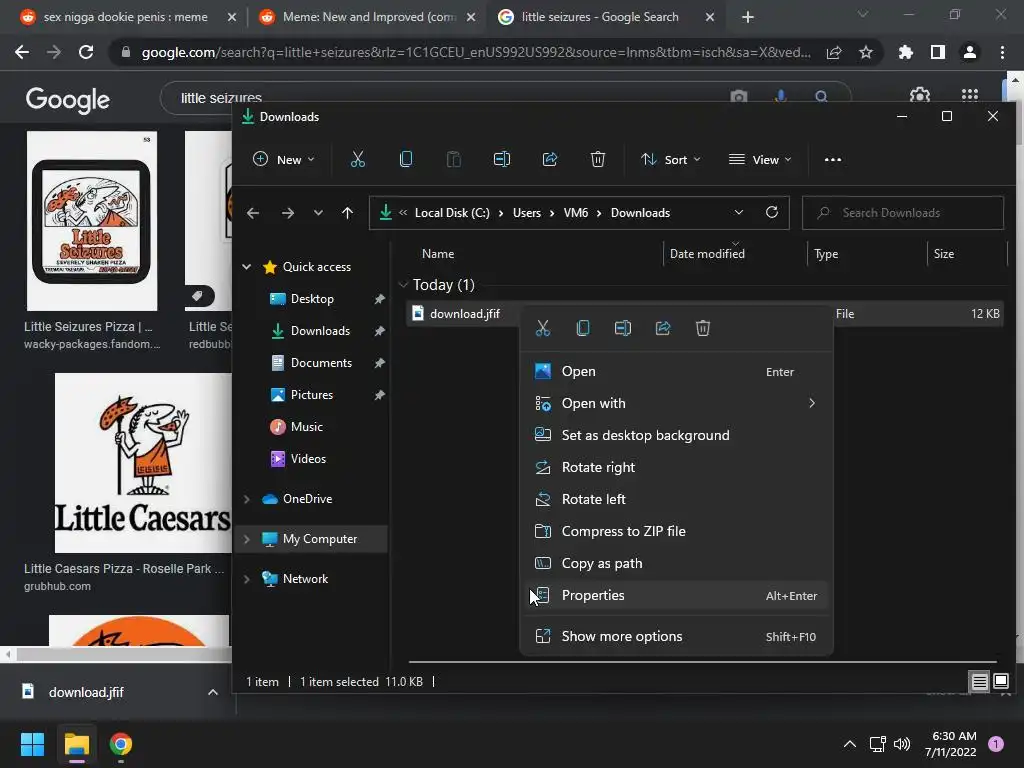The height and width of the screenshot is (768, 1024).
Task: Open recent locations dropdown arrow
Action: (318, 213)
